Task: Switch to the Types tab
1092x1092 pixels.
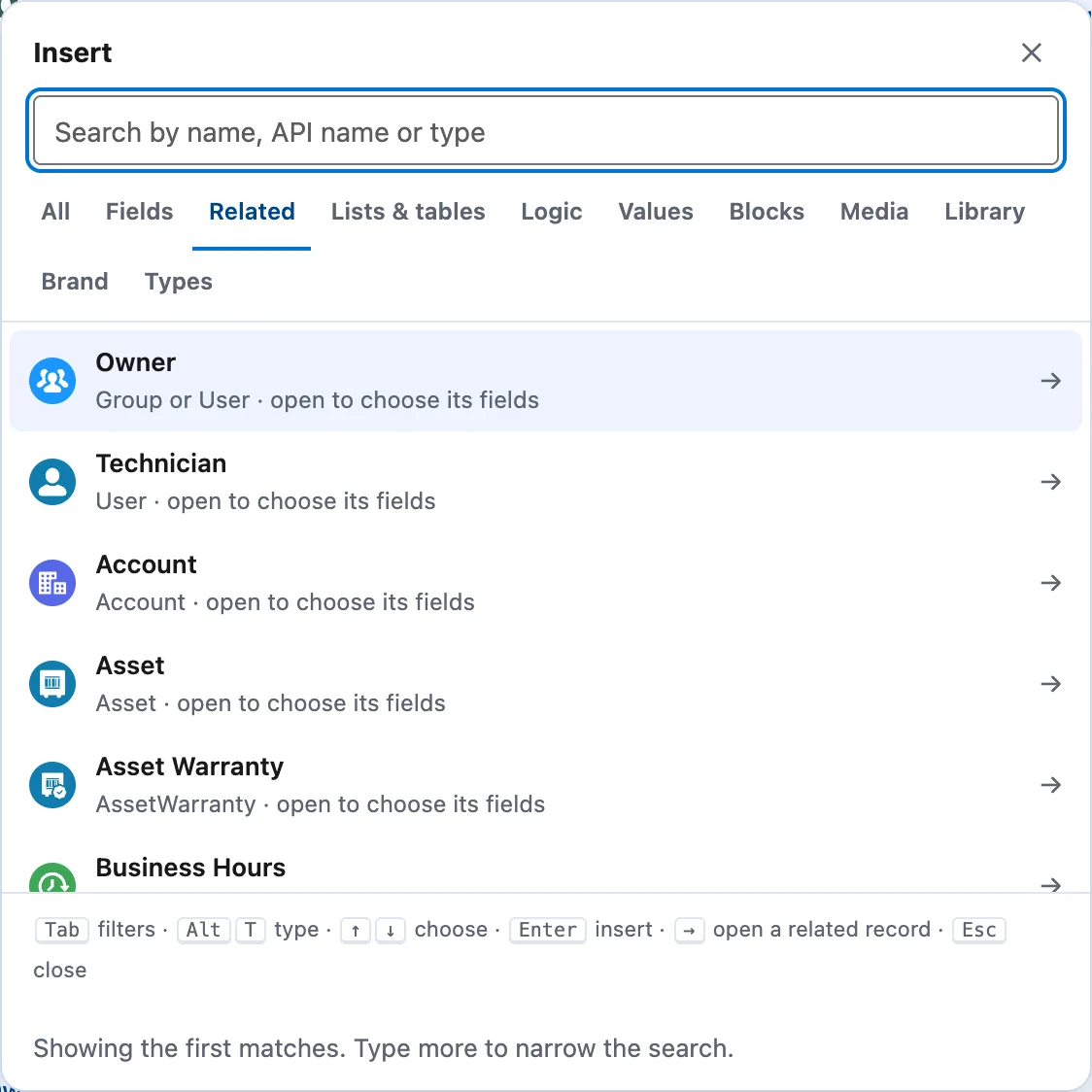Action: tap(179, 282)
